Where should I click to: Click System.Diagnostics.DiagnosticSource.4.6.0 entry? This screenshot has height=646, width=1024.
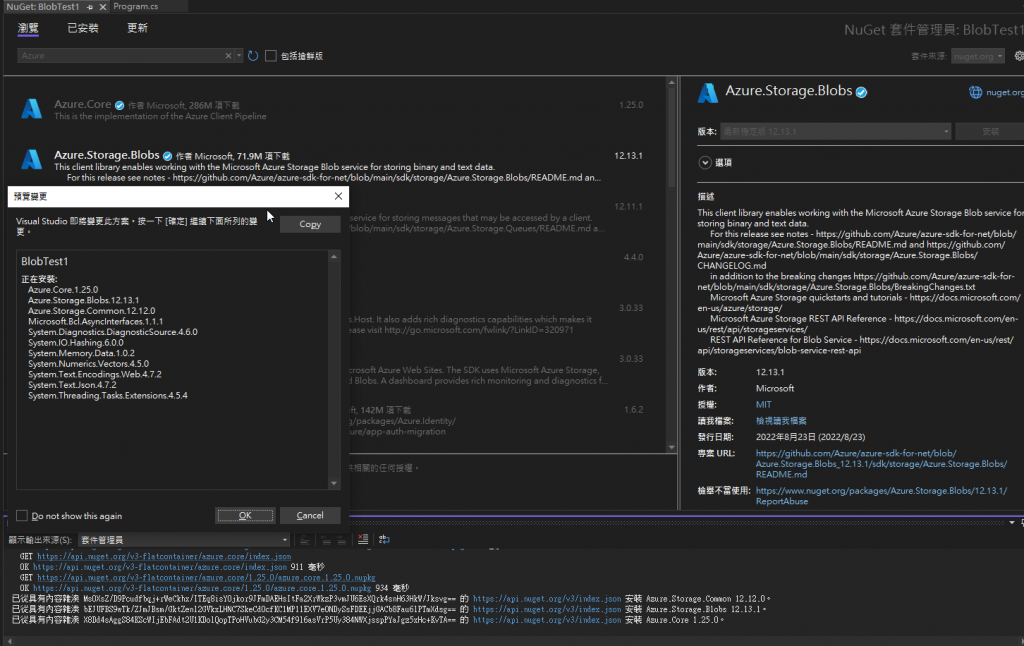112,332
